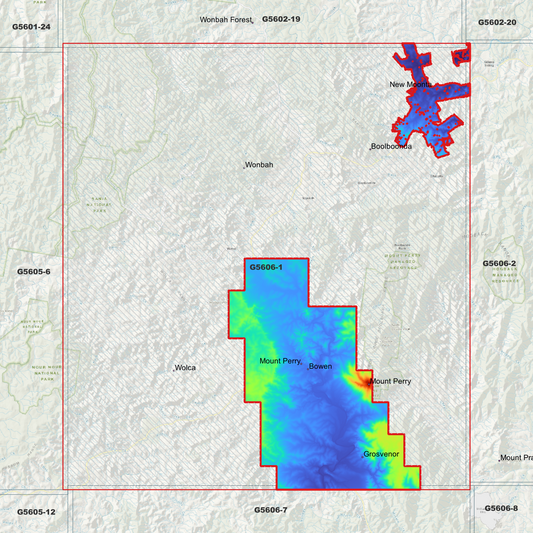
Task: Click Mount Perry label at red elevation peak
Action: [390, 381]
